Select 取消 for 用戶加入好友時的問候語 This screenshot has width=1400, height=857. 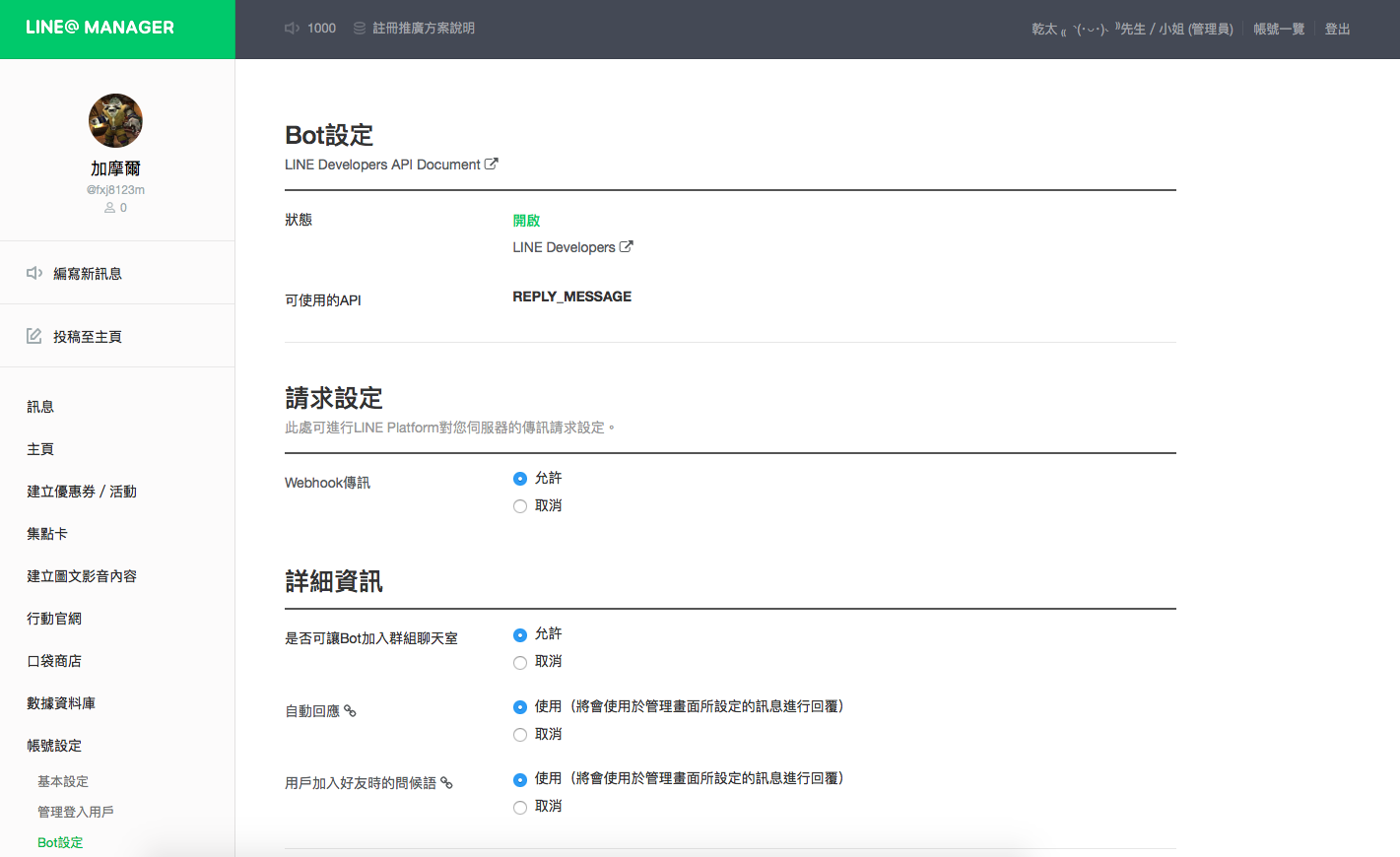520,808
